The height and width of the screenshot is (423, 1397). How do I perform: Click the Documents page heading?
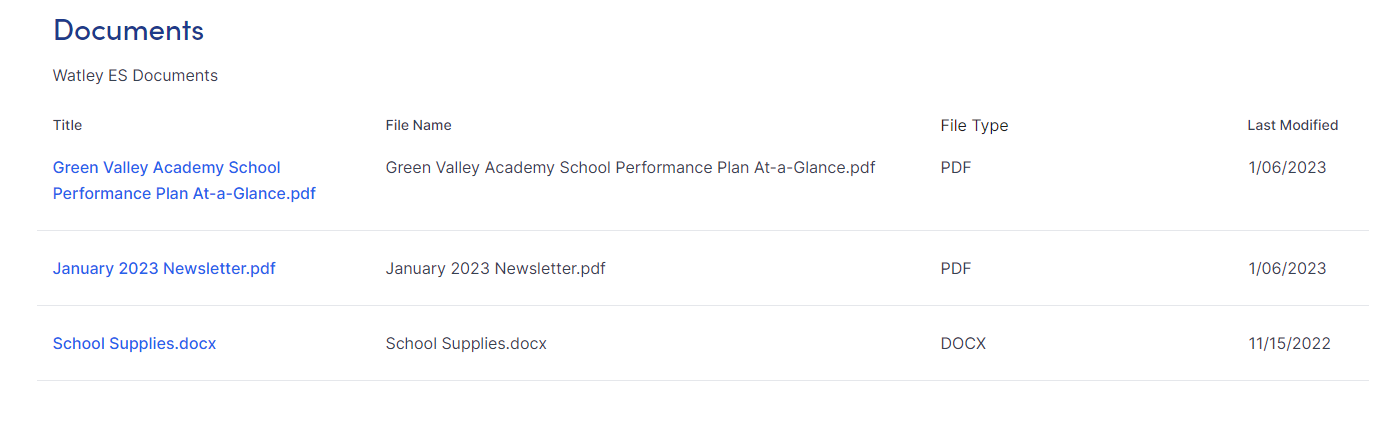(128, 30)
